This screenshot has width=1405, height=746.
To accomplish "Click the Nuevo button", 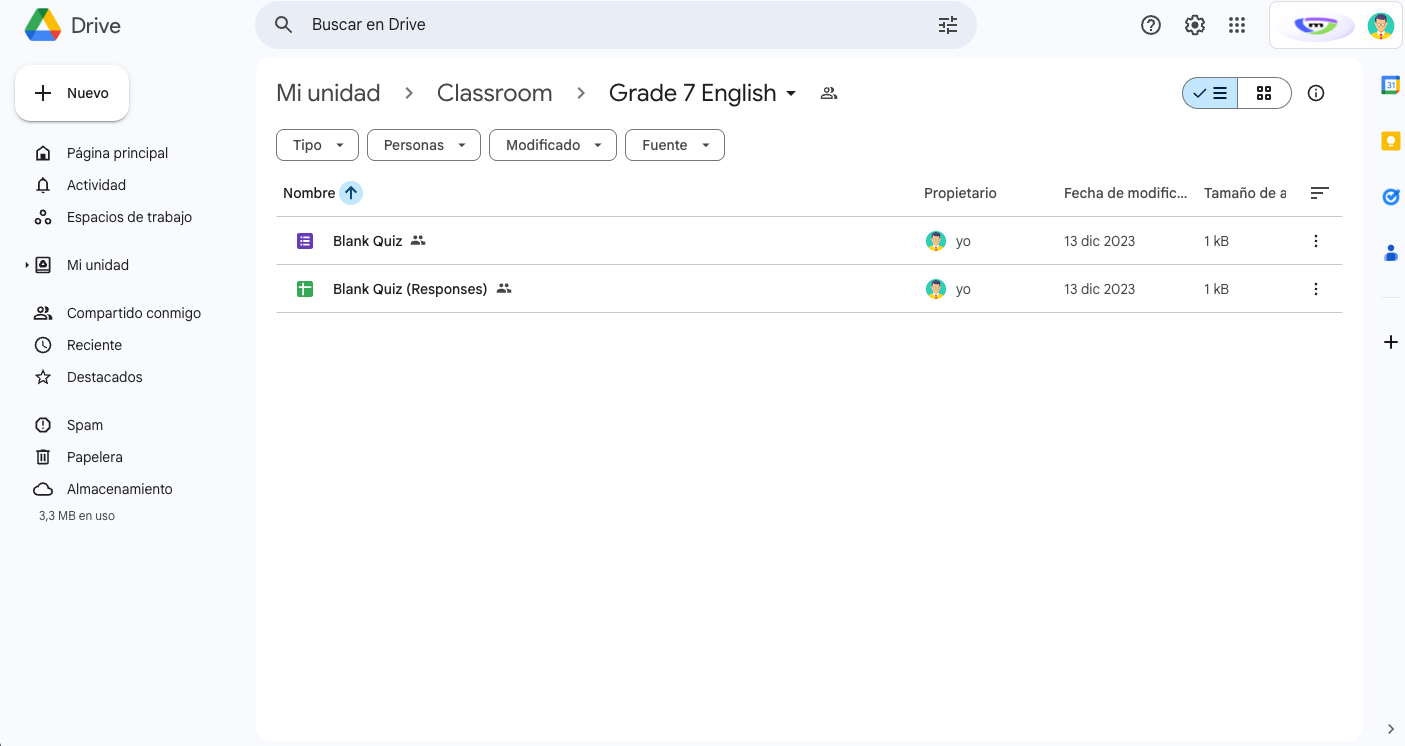I will tap(72, 93).
